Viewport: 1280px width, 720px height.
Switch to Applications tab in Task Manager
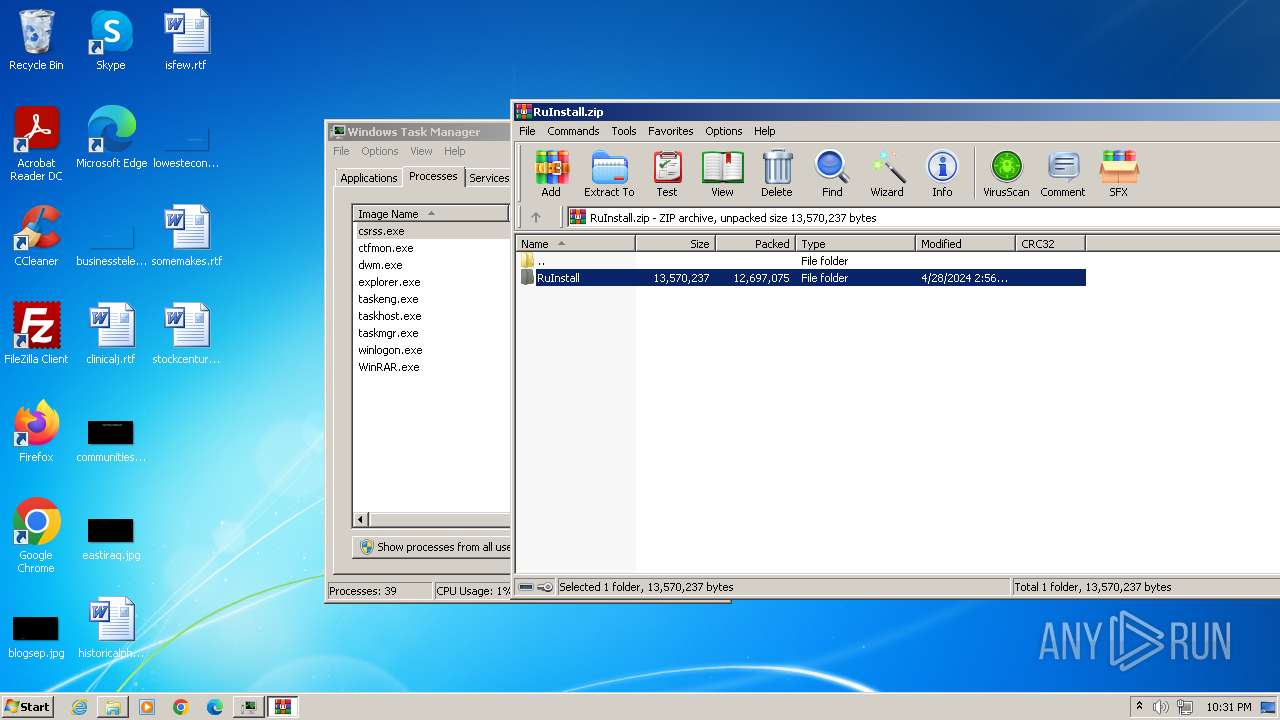point(369,178)
